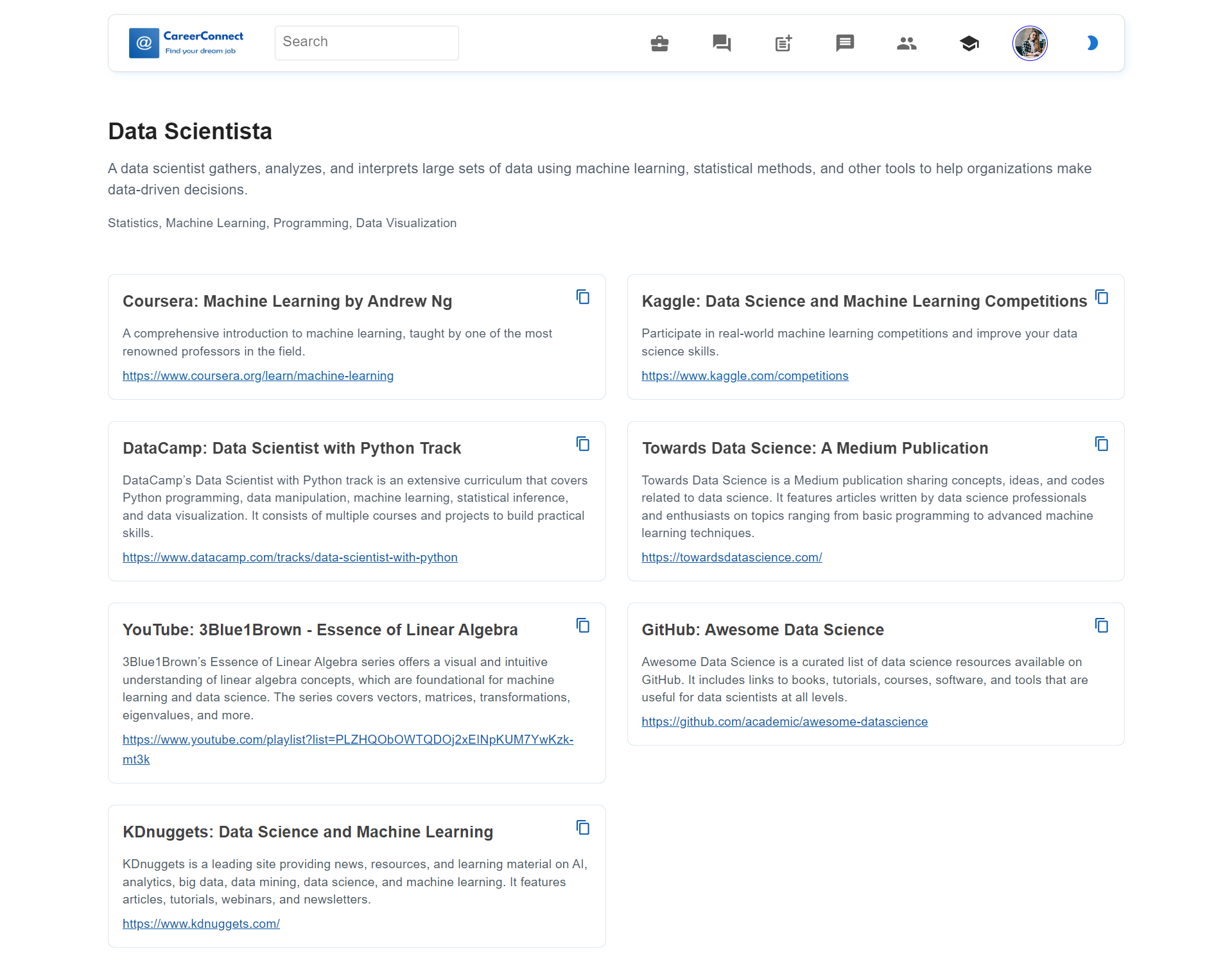Click the CareerConnect logo

pos(186,43)
